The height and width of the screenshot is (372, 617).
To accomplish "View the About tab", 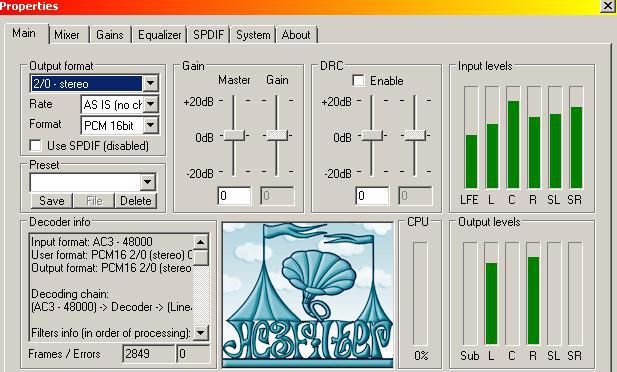I will pos(296,35).
